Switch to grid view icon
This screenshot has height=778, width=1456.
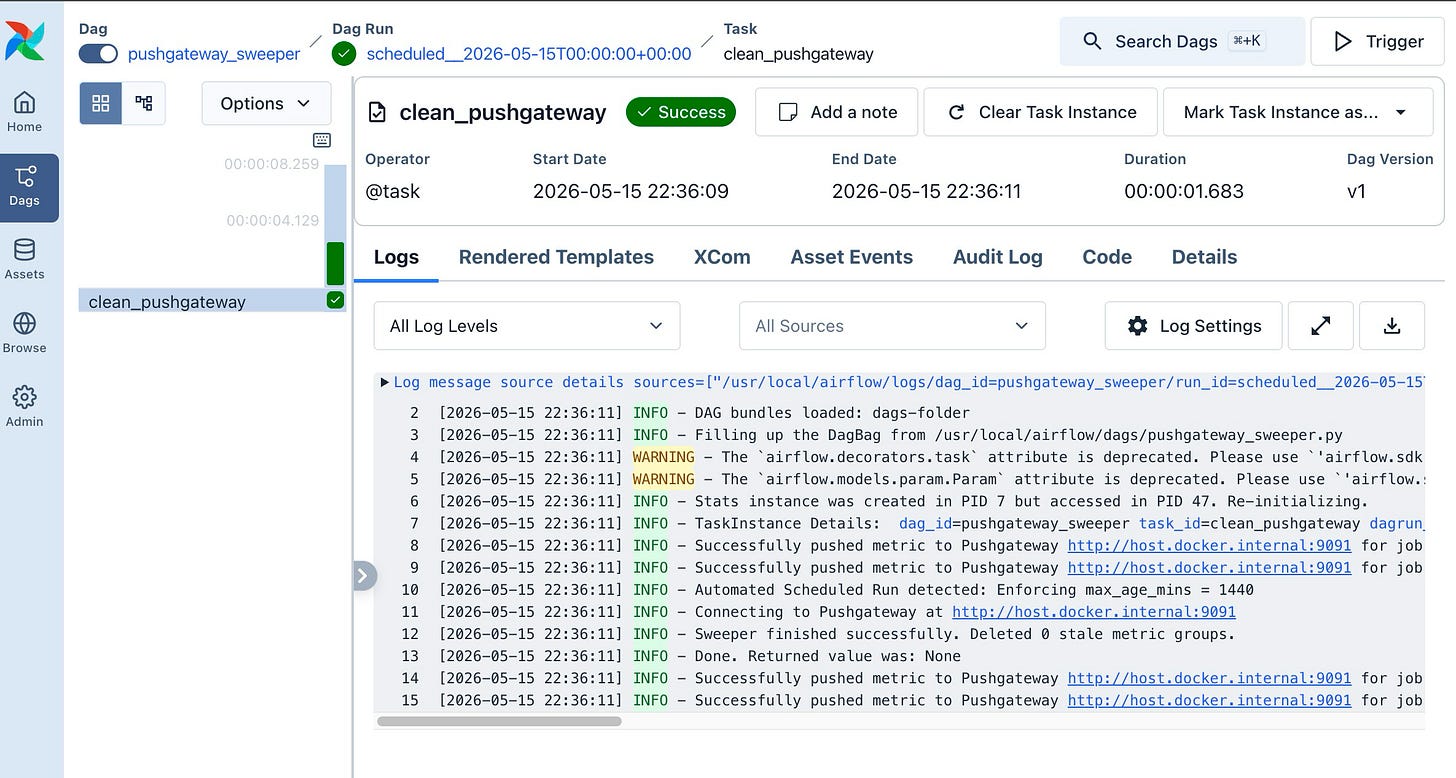(101, 103)
